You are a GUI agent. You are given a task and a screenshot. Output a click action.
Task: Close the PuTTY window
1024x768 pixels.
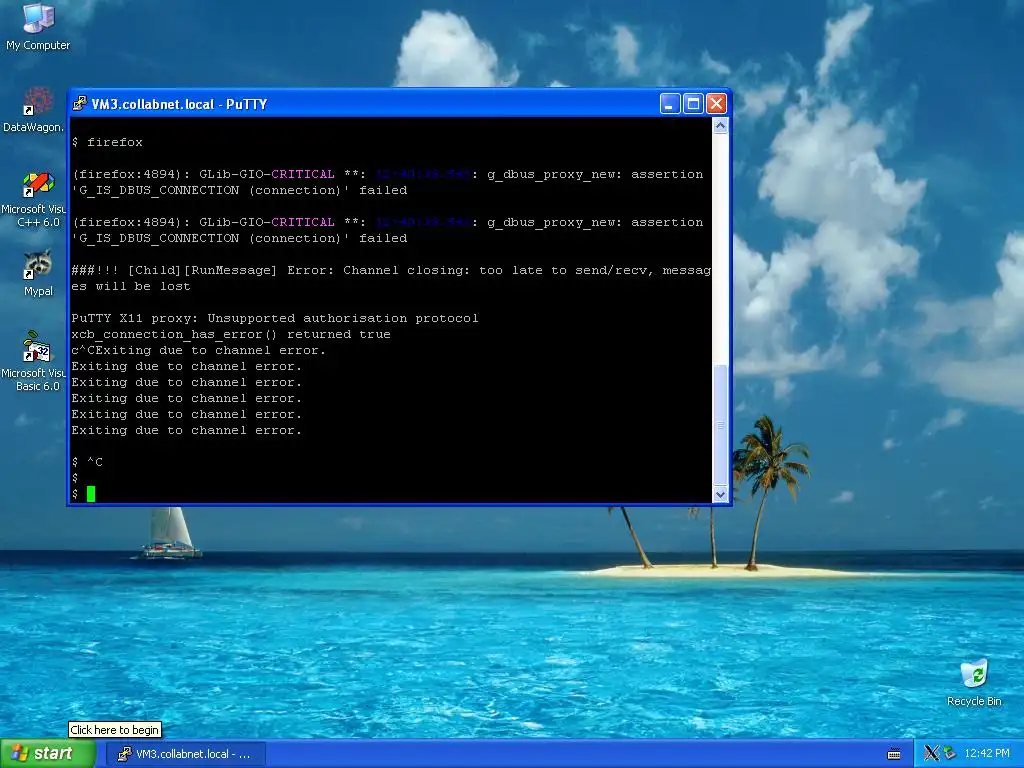point(716,104)
